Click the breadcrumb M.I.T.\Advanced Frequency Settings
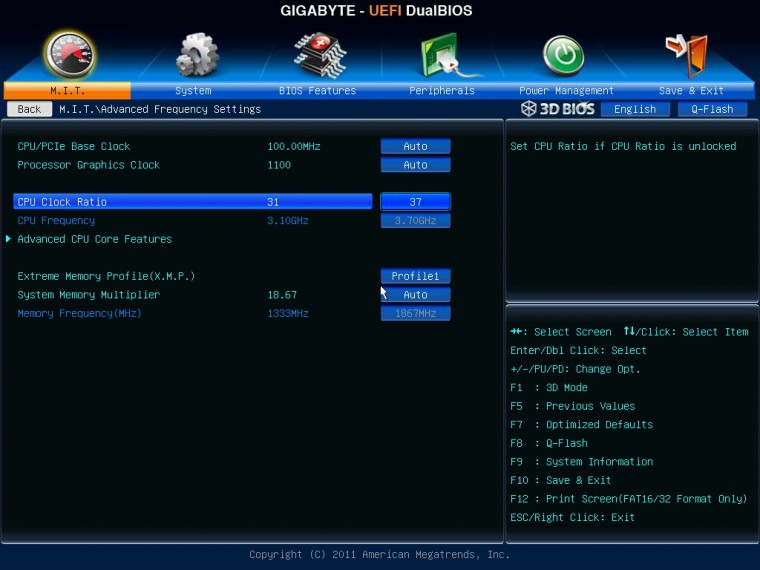 pos(160,109)
